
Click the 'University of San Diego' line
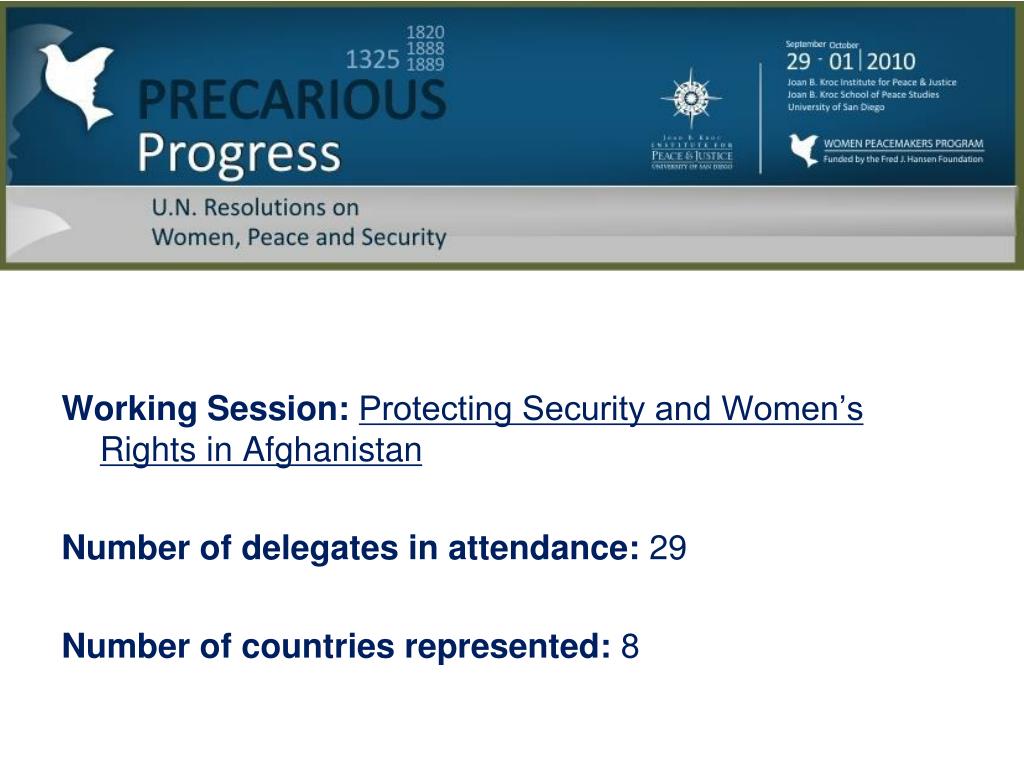tap(836, 107)
